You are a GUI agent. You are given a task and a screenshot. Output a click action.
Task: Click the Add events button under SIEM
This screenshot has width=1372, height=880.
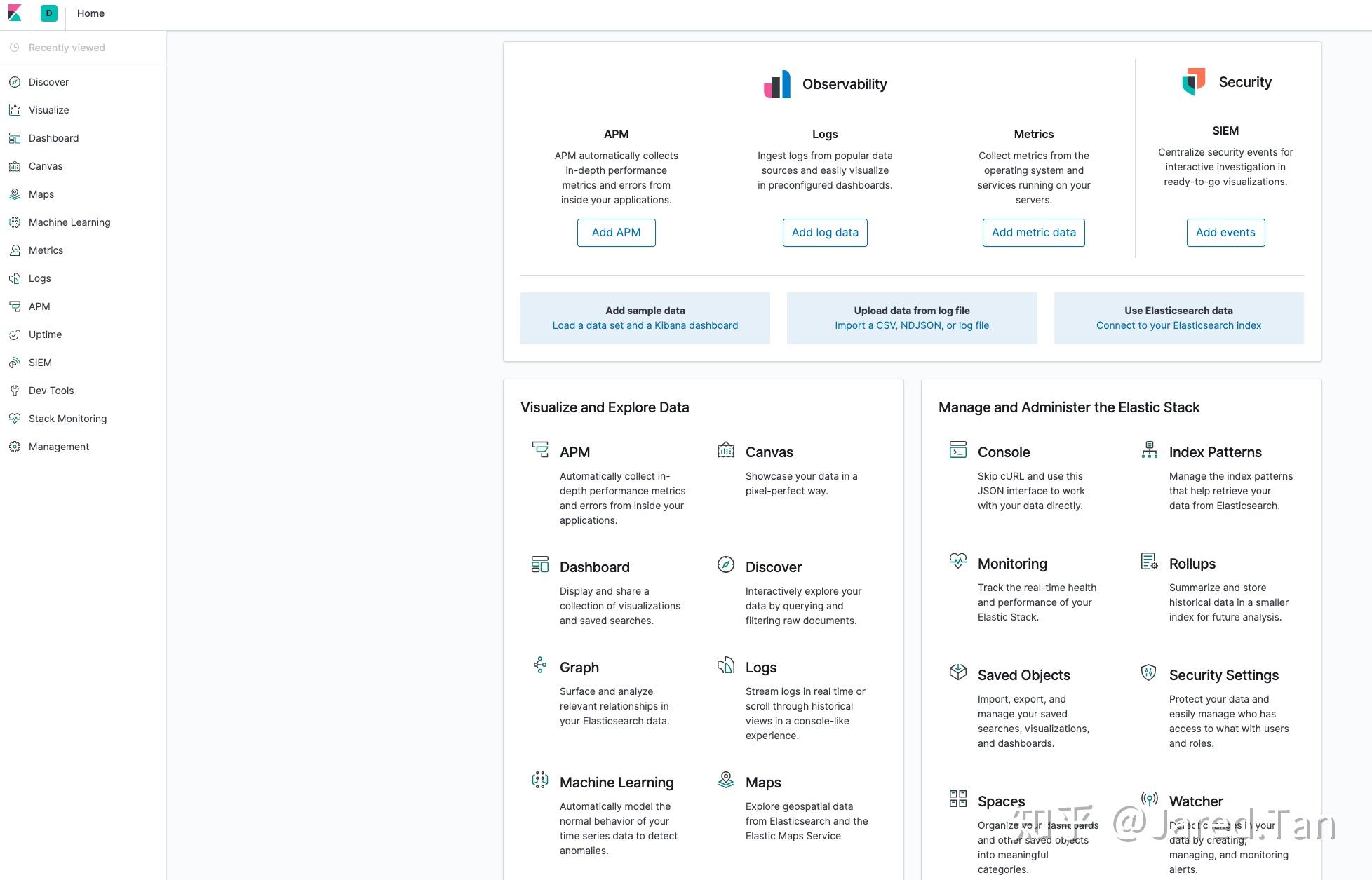tap(1225, 232)
